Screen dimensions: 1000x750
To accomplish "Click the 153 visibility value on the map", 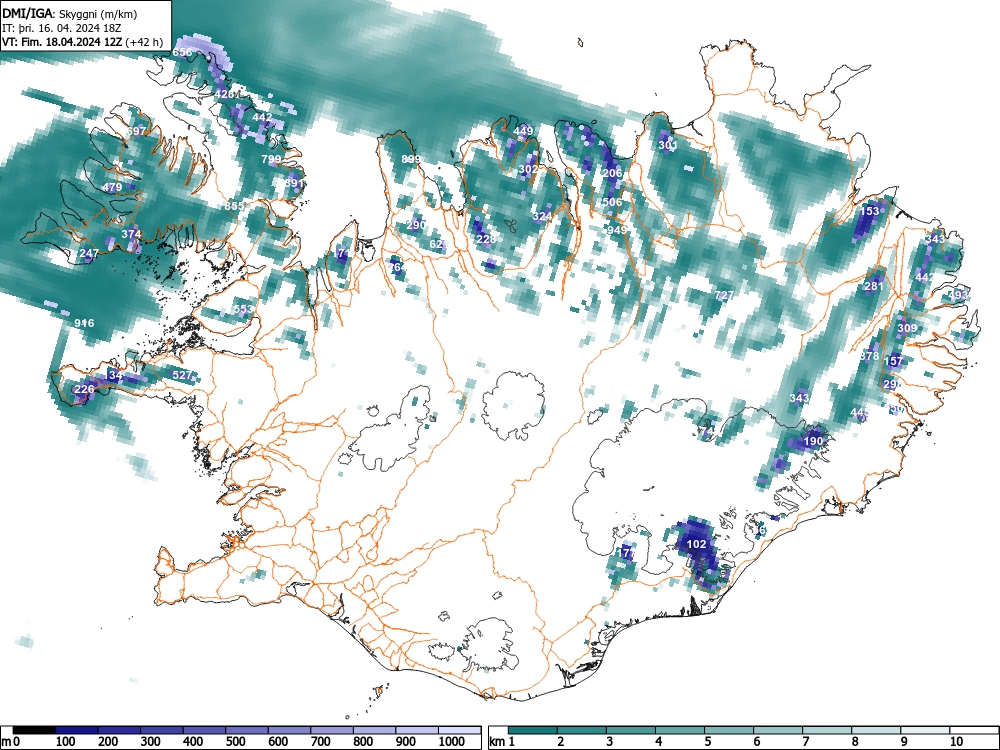I will tap(870, 210).
